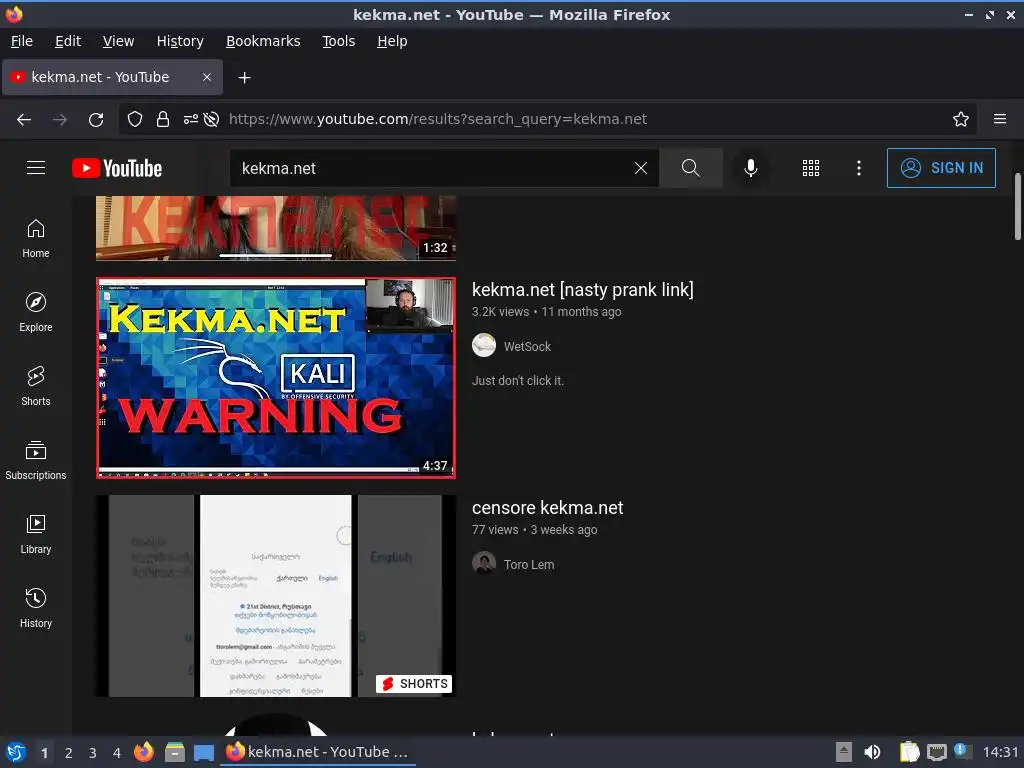Viewport: 1024px width, 768px height.
Task: Click the SIGN IN button
Action: [x=941, y=168]
